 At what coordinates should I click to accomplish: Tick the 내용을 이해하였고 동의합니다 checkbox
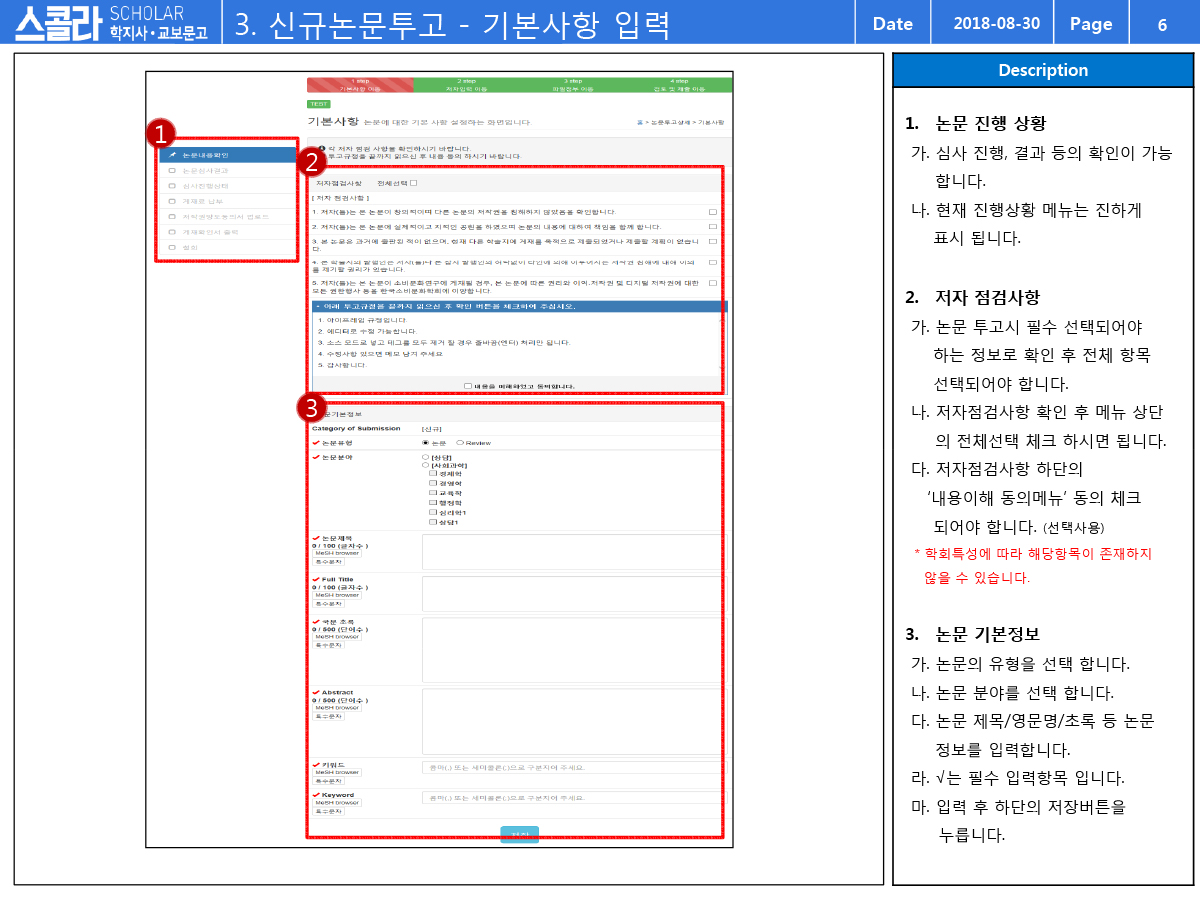pos(468,386)
